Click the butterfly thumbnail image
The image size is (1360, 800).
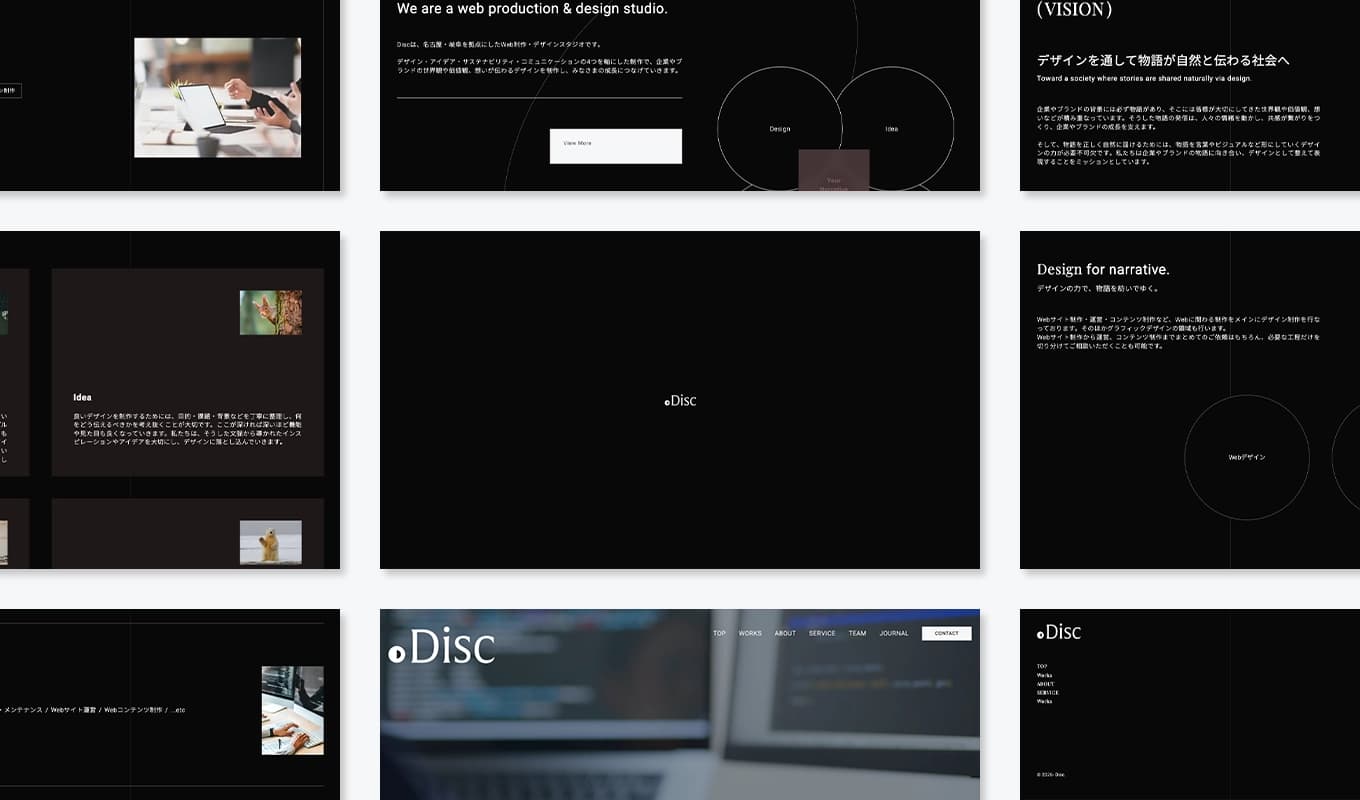(271, 311)
